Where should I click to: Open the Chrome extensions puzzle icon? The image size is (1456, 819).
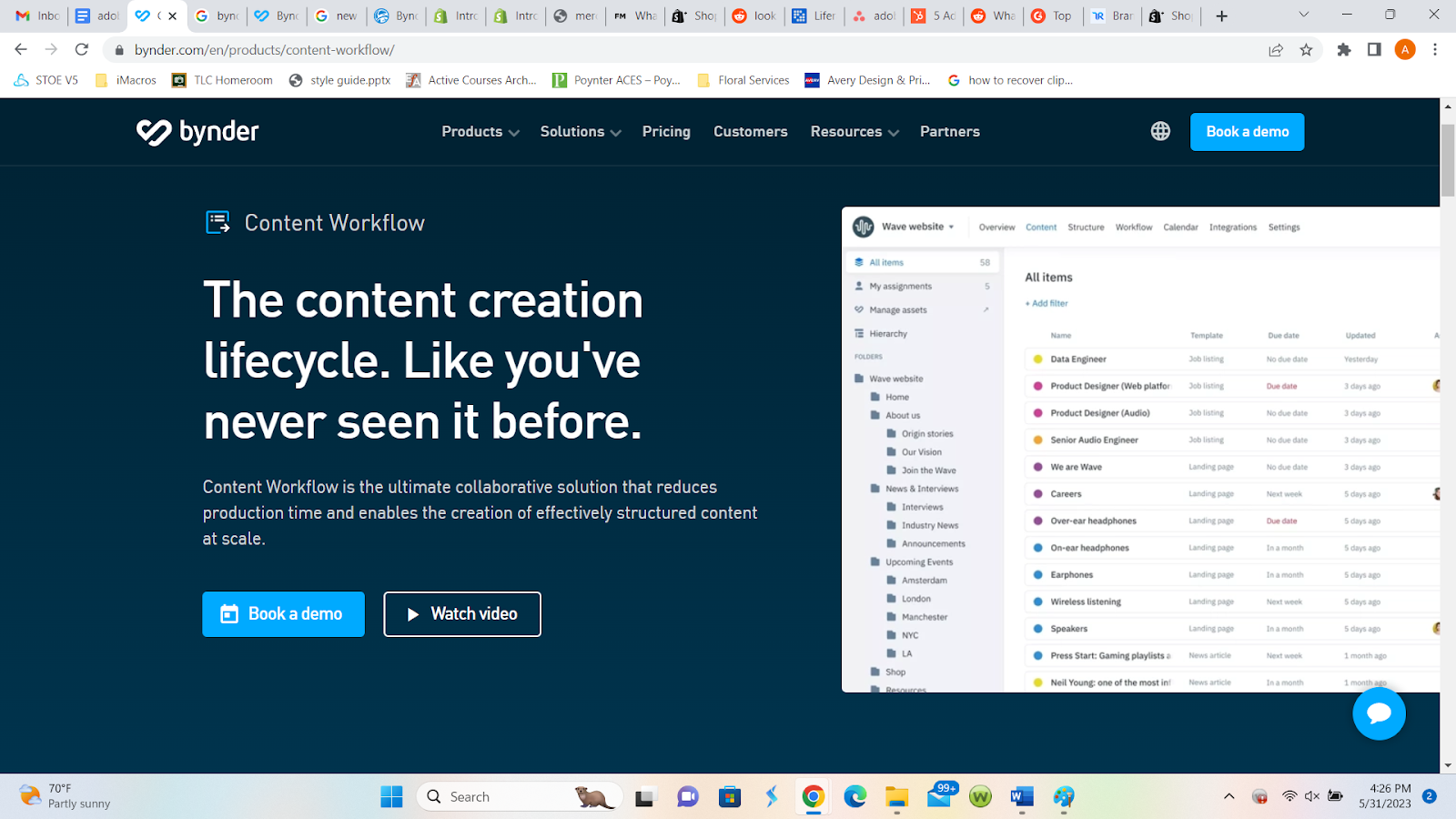1344,50
